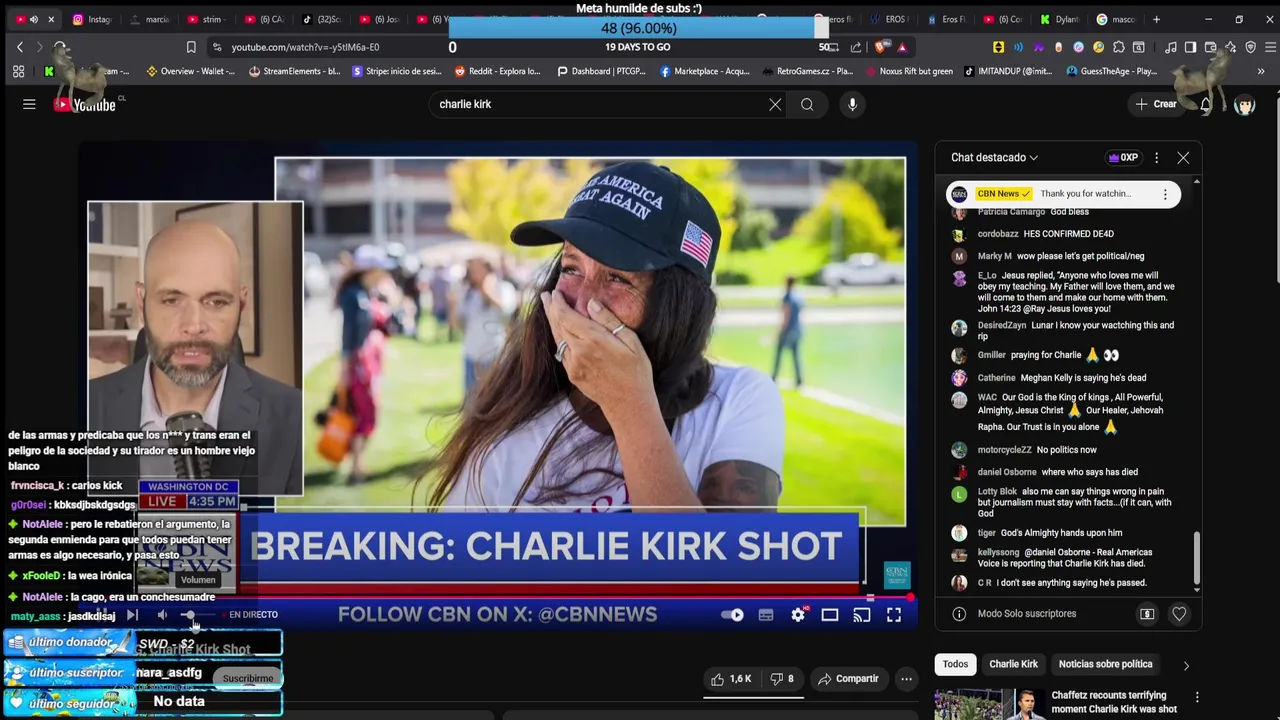Viewport: 1280px width, 720px height.
Task: Clear the 'charlie kirk' search text
Action: click(775, 104)
